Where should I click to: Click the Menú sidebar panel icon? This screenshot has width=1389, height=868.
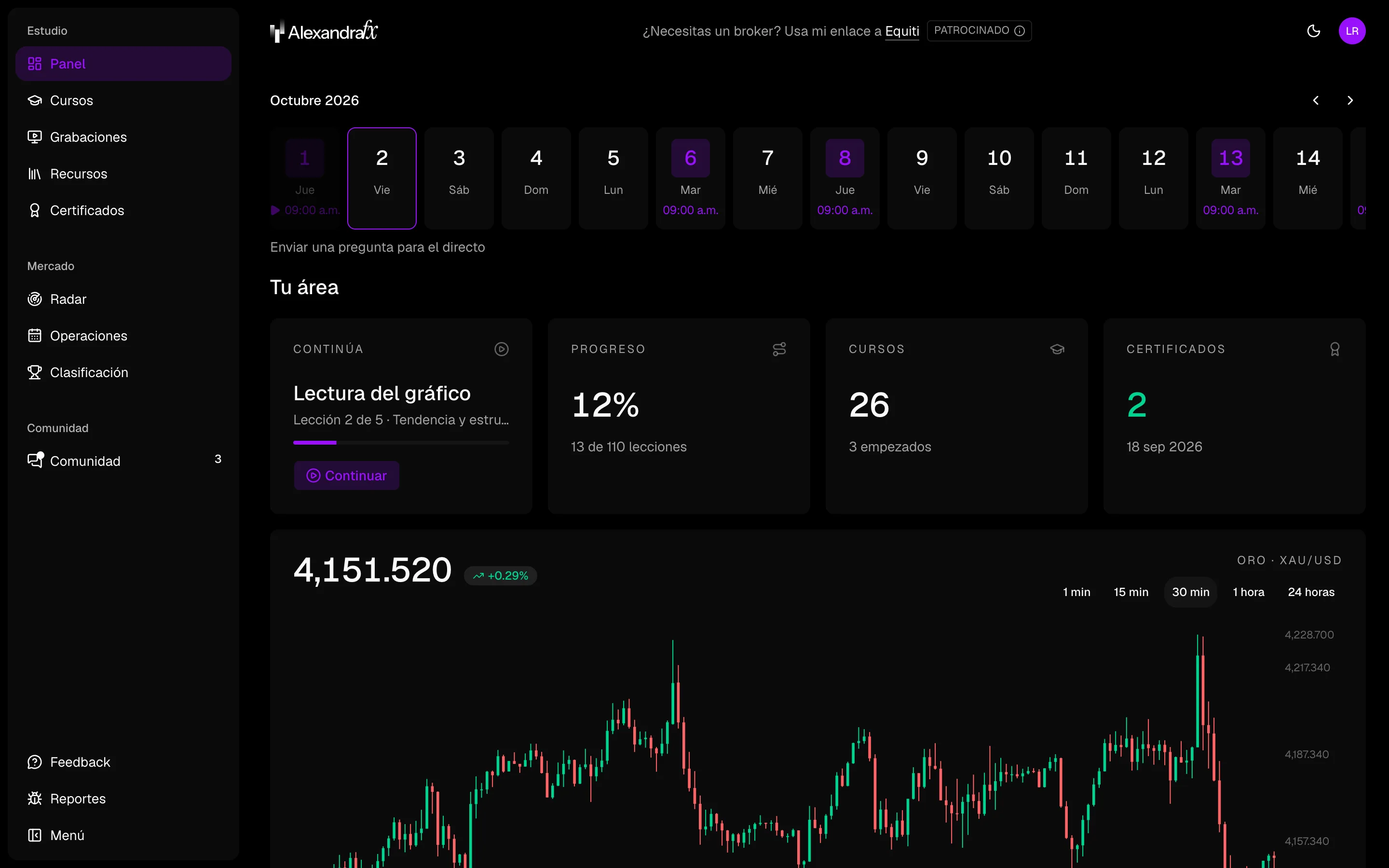click(x=34, y=835)
